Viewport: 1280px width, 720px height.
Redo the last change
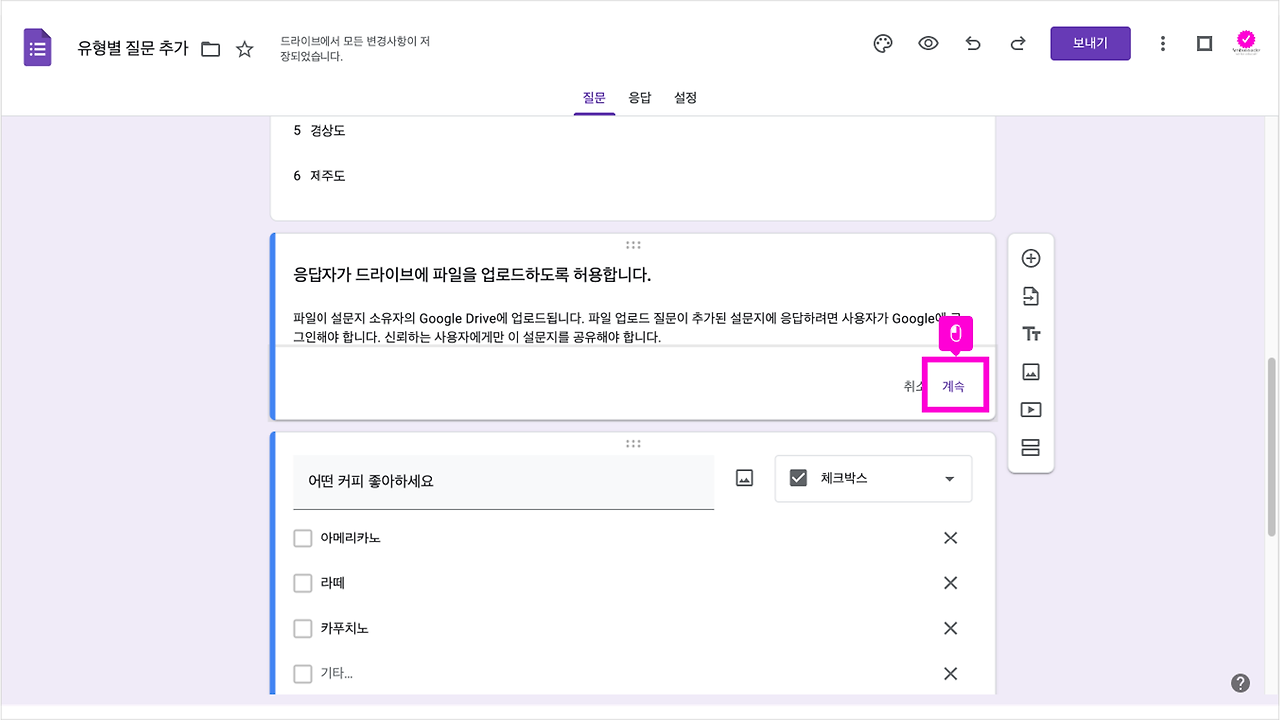coord(1017,43)
